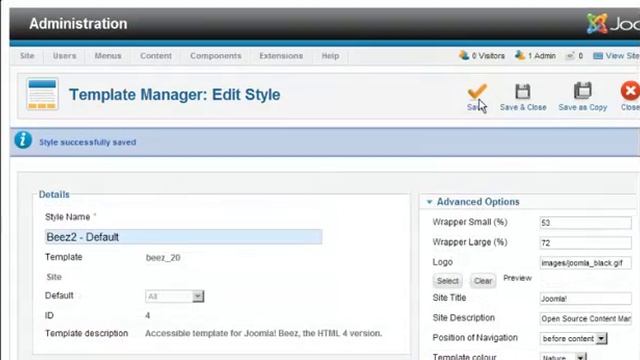The height and width of the screenshot is (360, 640).
Task: Click the 'Details' fieldset label
Action: 54,194
